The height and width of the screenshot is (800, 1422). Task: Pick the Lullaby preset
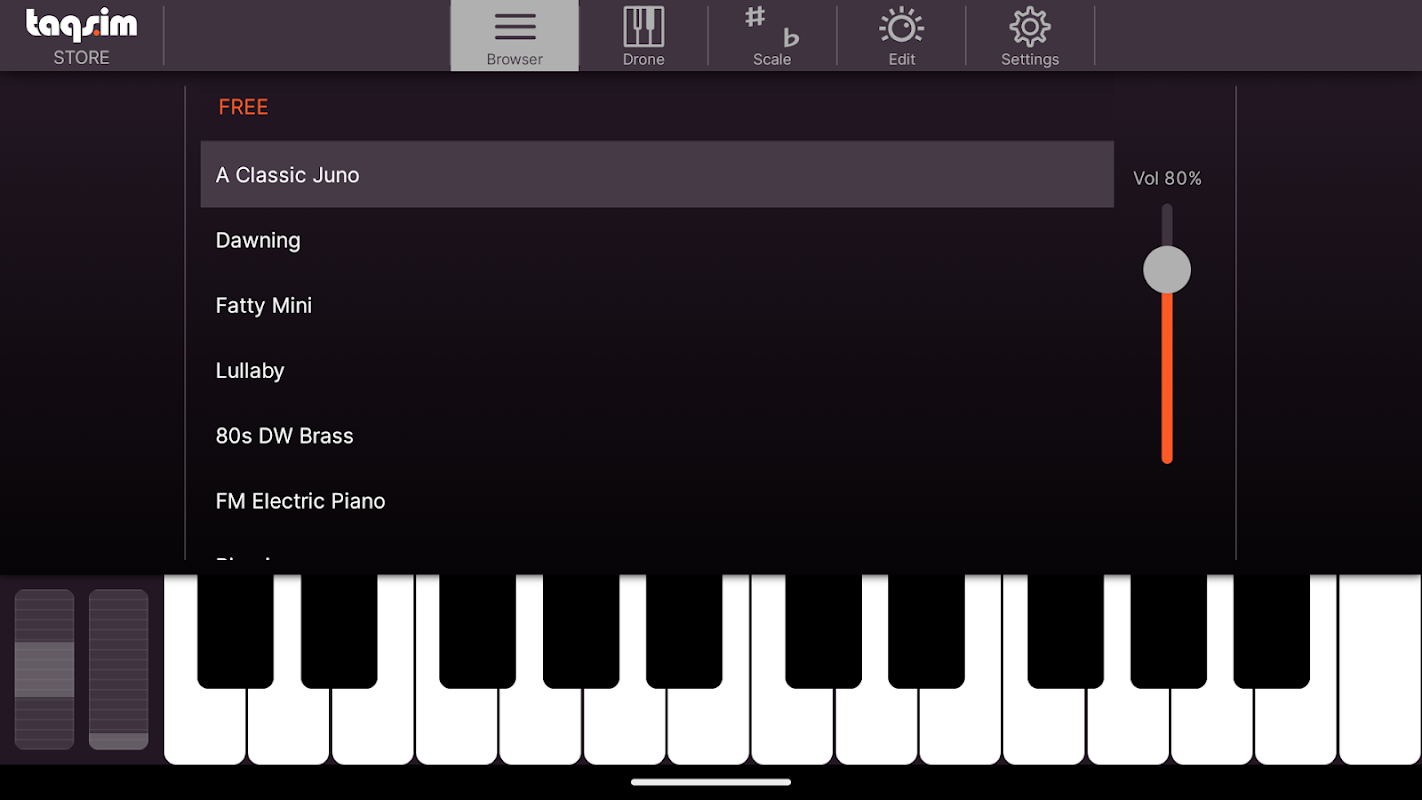[x=657, y=370]
